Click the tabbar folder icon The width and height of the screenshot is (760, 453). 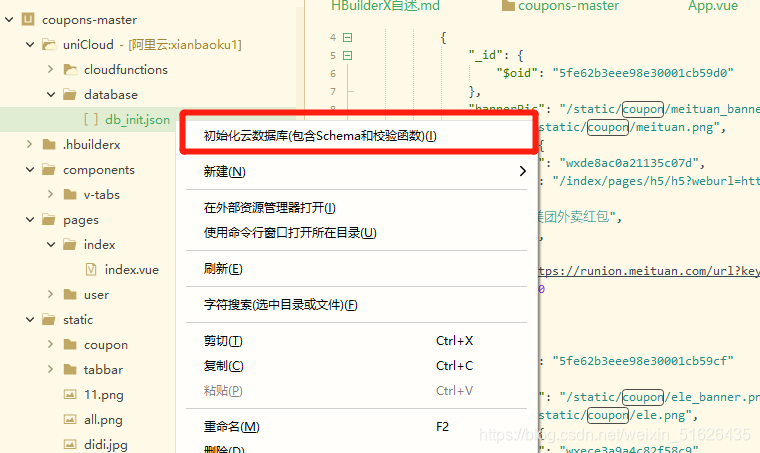click(70, 370)
